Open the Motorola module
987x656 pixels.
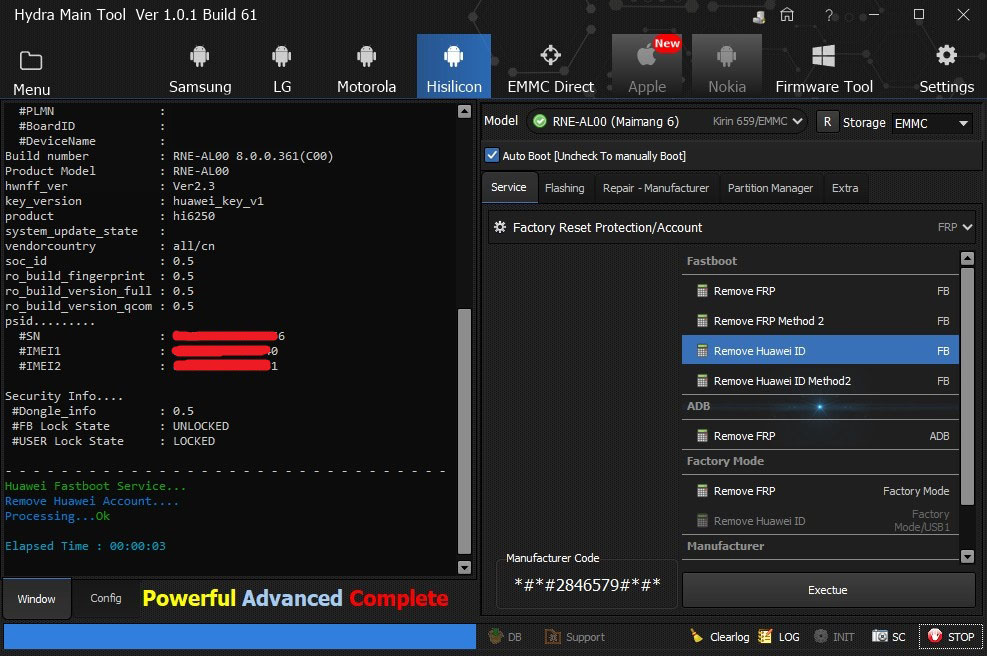(366, 57)
